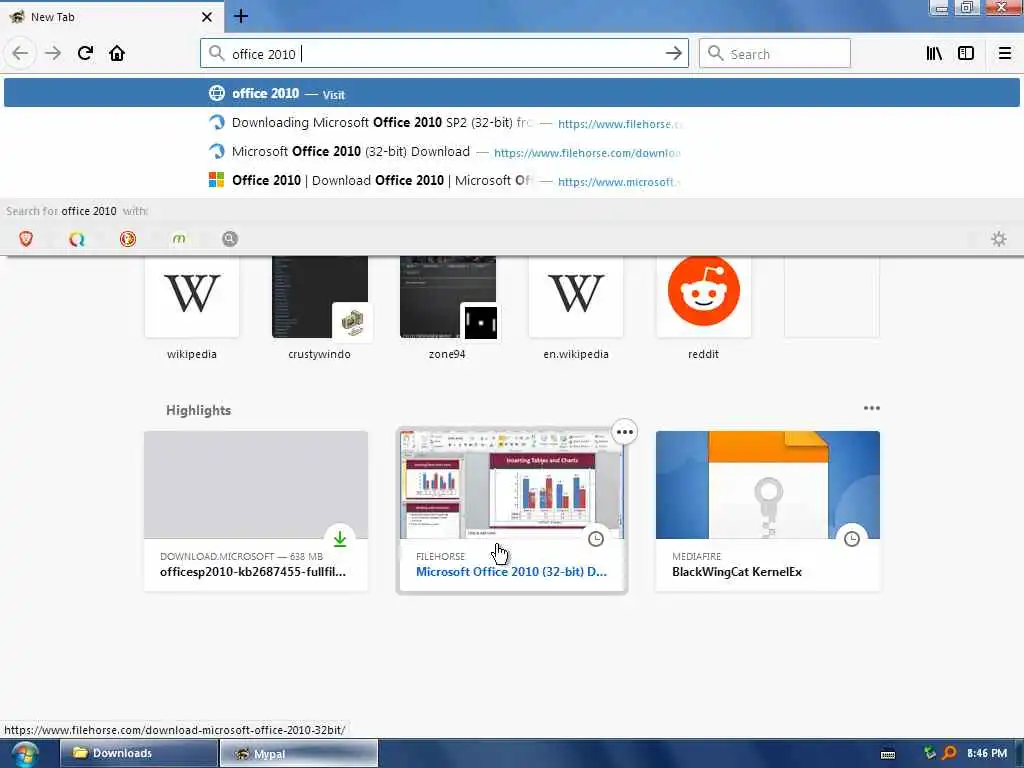Click the 'Search for office 2010 with:' label

[x=77, y=211]
